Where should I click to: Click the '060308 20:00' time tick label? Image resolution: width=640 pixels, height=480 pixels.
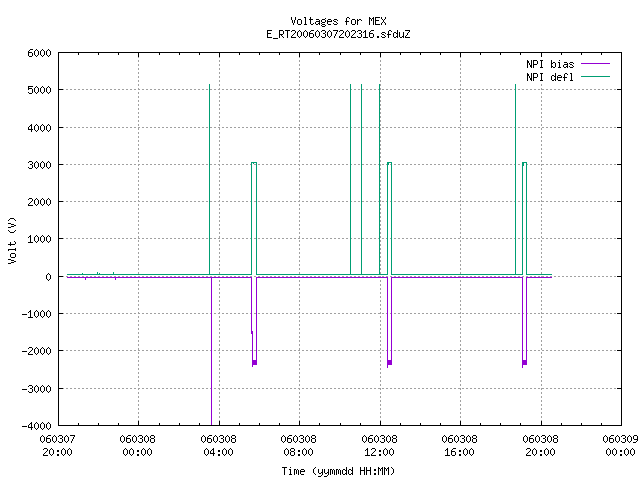[x=540, y=446]
